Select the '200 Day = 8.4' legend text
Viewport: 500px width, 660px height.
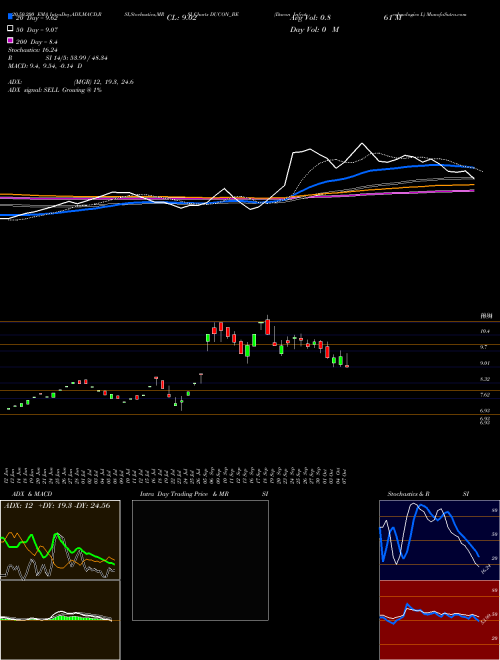tap(37, 42)
